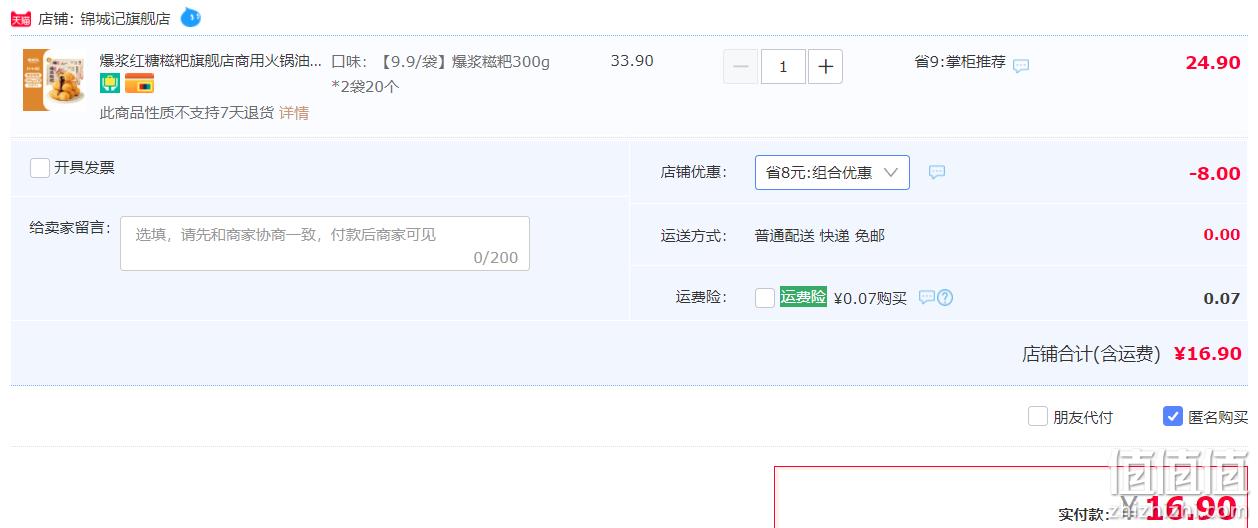Click comment icon next to ¥0.07购买
1258x528 pixels.
point(927,297)
